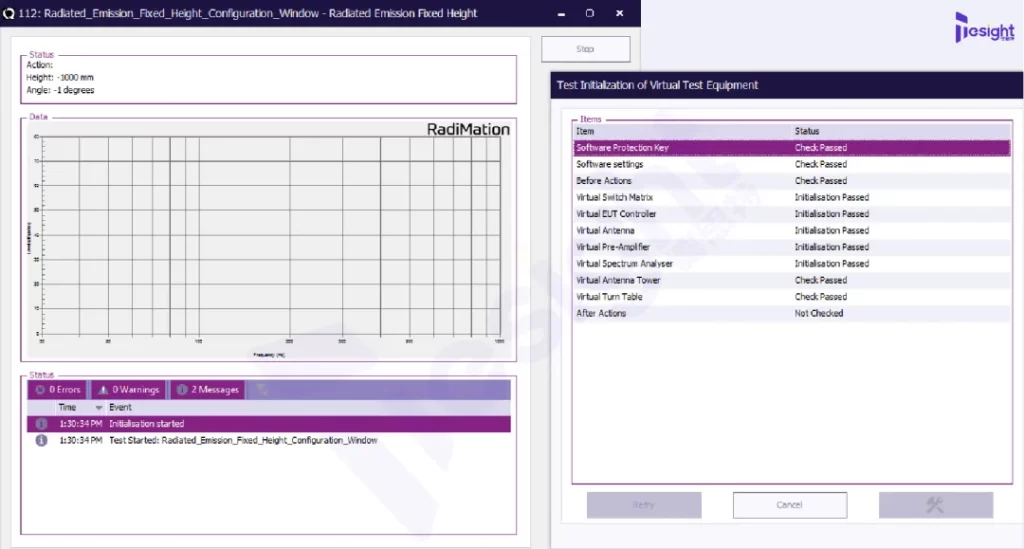Minimize the Radiated Emission window
The height and width of the screenshot is (549, 1024).
[561, 13]
